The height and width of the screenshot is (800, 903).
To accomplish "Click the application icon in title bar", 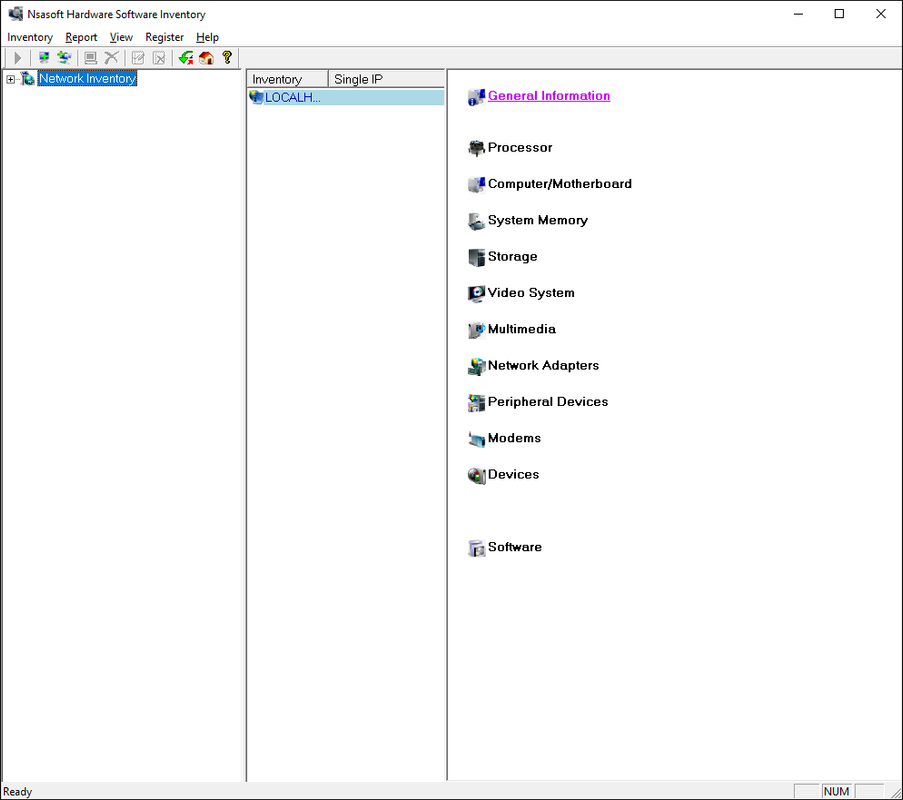I will 16,14.
